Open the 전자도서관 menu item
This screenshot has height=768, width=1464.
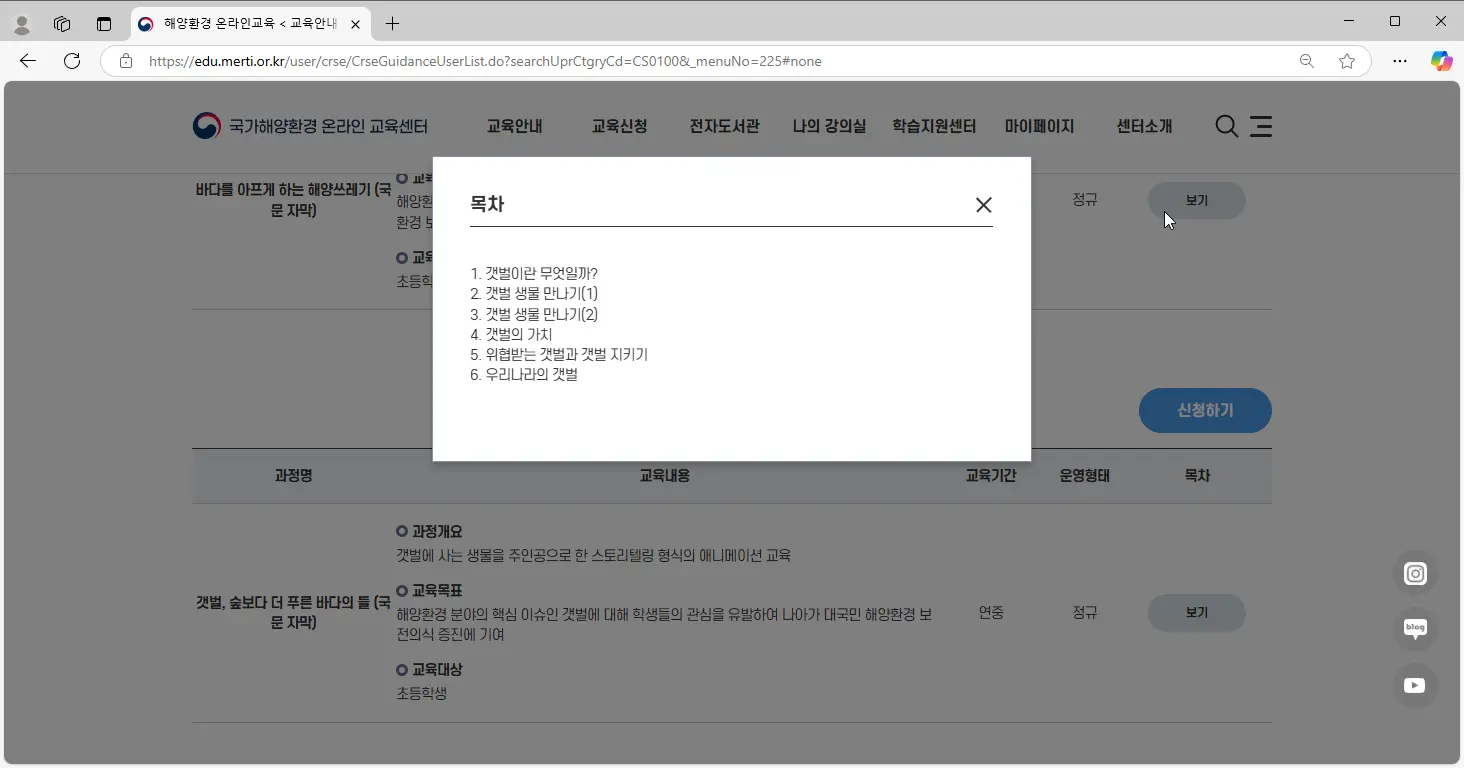click(x=723, y=126)
